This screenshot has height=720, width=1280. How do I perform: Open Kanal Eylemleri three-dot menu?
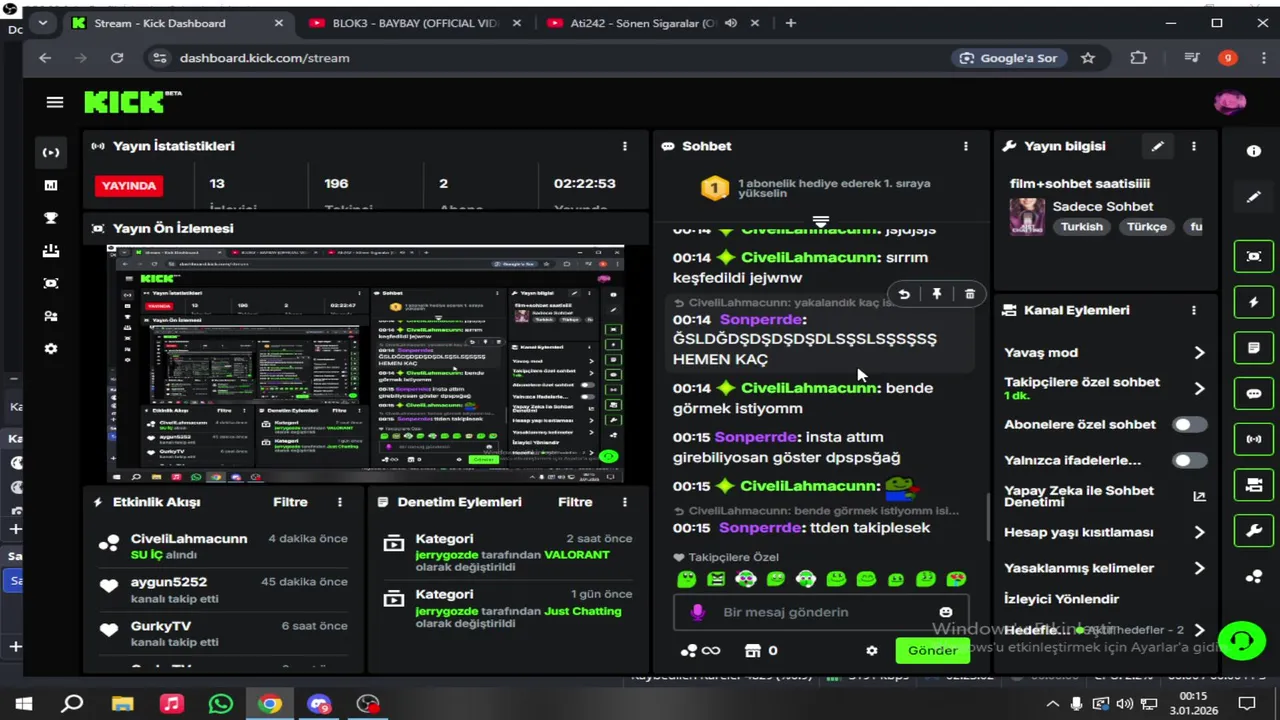point(1193,310)
